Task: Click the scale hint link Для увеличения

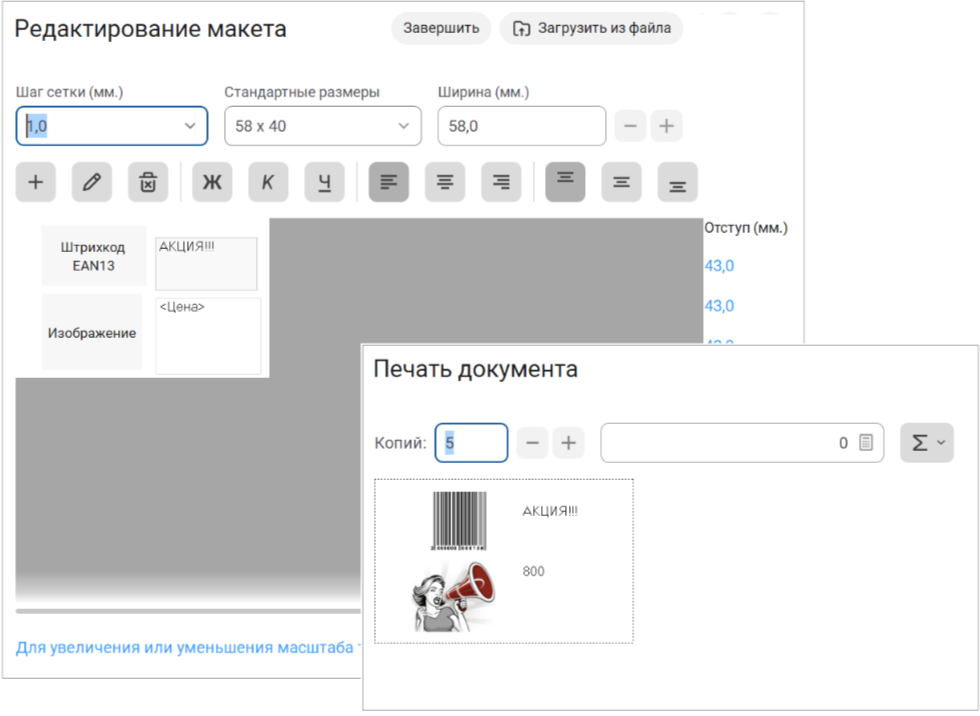Action: (188, 647)
